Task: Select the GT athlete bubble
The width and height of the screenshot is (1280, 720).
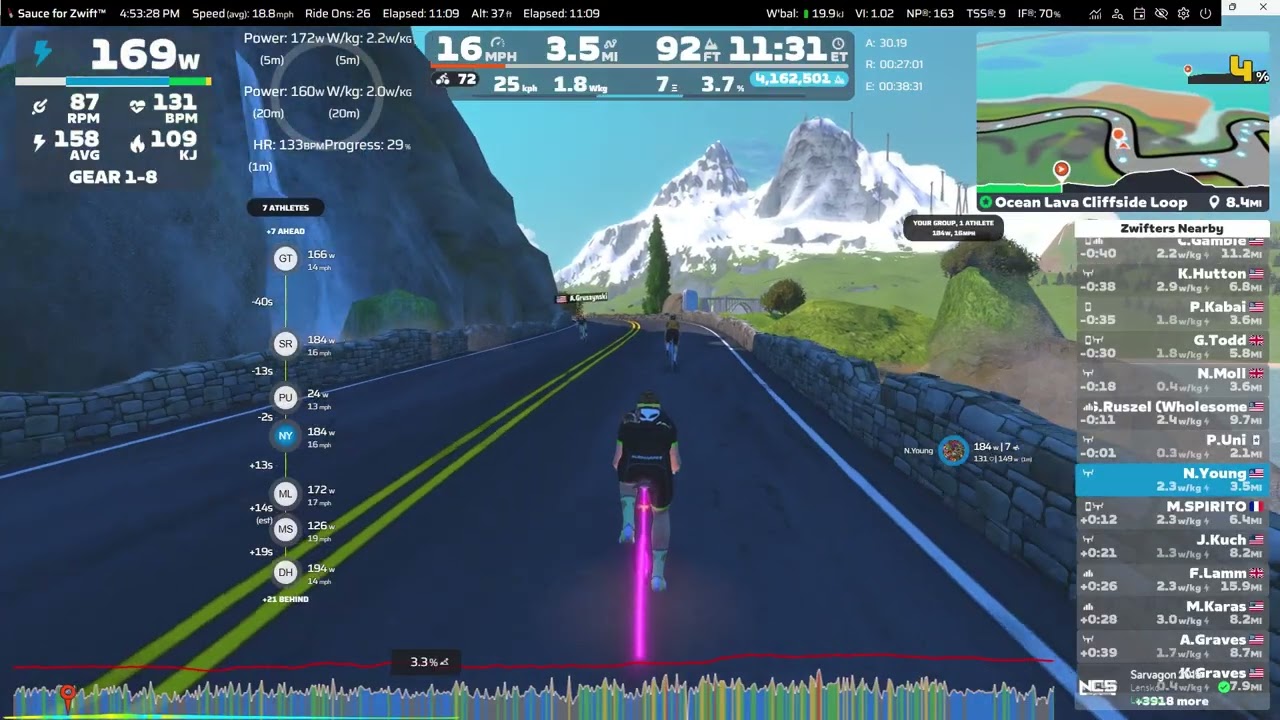Action: (286, 259)
